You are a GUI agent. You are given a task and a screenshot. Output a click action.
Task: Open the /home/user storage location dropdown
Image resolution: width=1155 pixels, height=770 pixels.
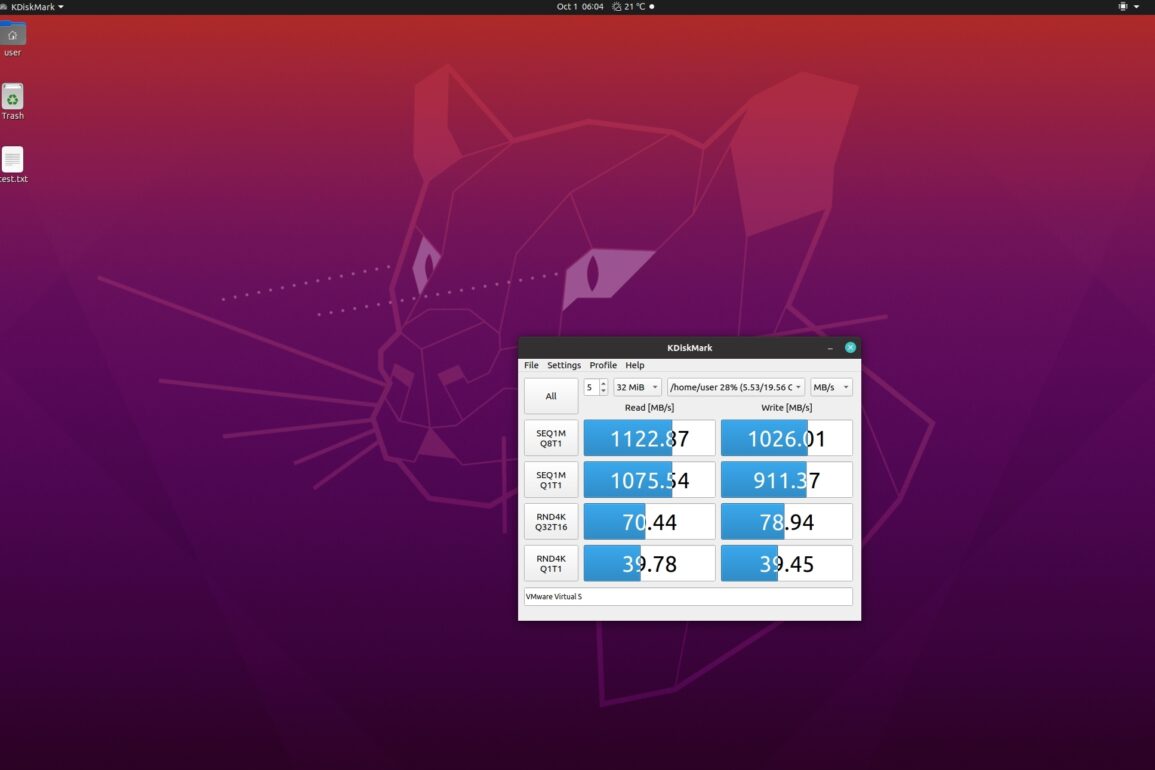coord(735,387)
